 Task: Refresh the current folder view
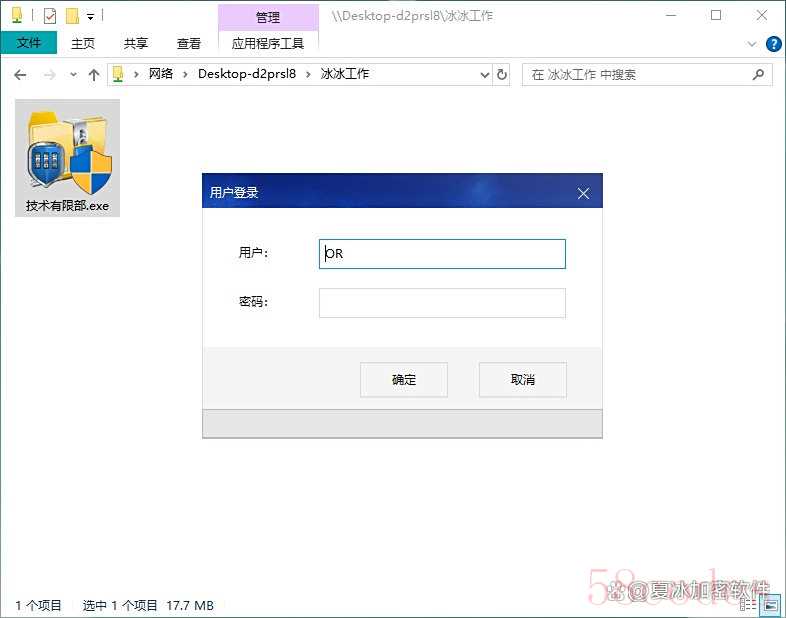tap(502, 75)
